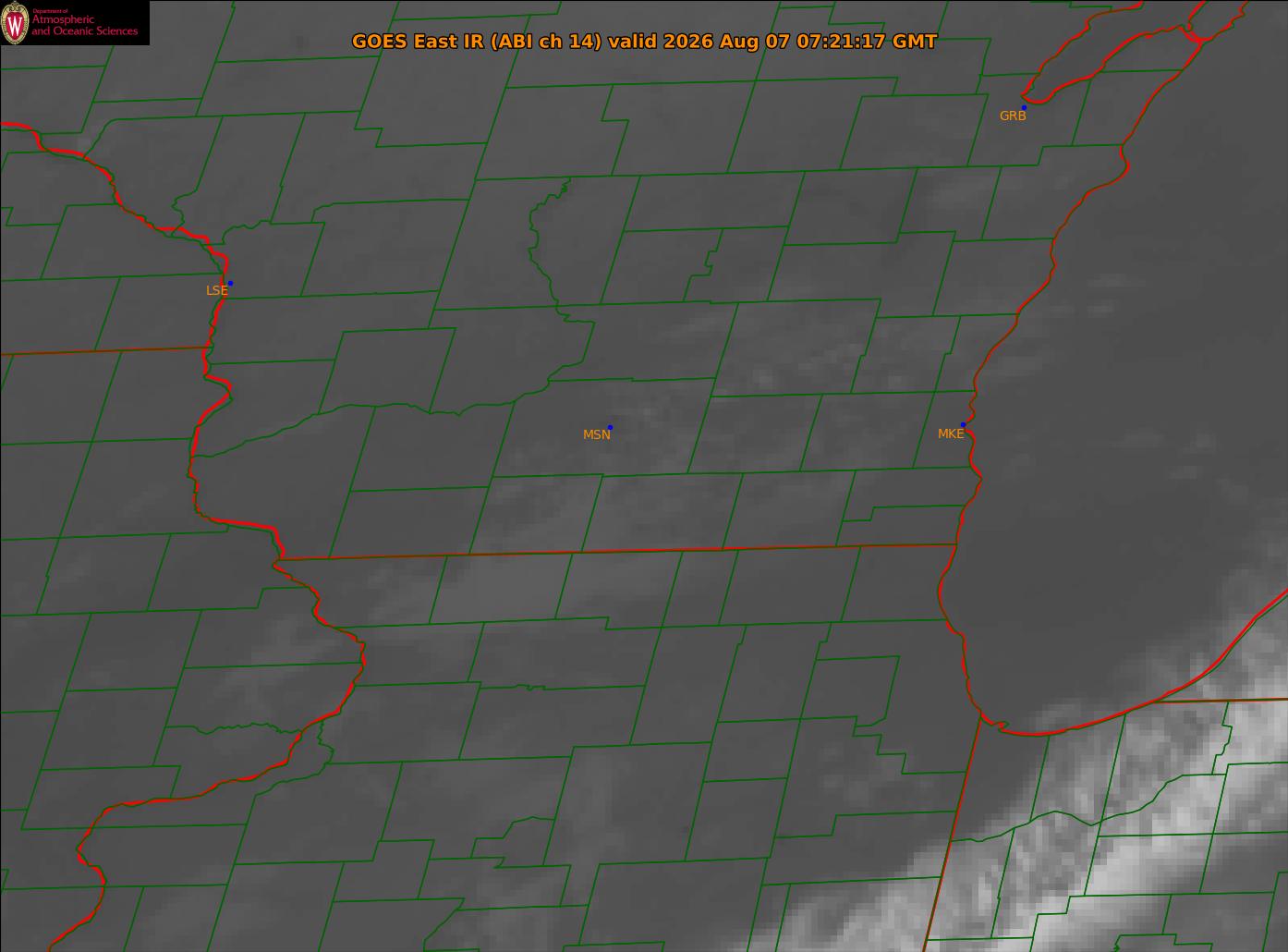1288x952 pixels.
Task: Click the GRB station label
Action: (1013, 116)
